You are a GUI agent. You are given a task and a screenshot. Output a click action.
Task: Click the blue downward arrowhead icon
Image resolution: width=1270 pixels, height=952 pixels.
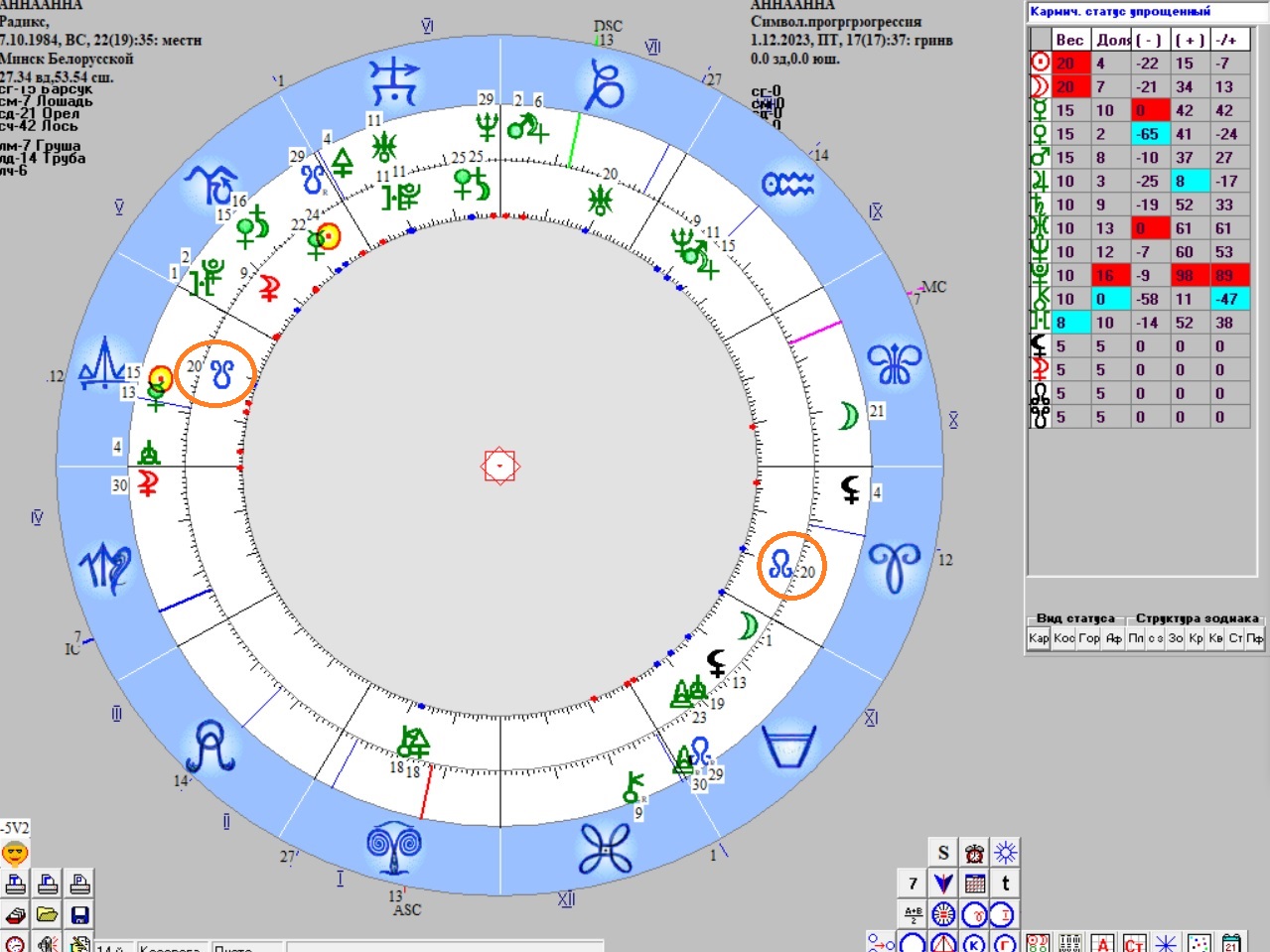[x=943, y=883]
